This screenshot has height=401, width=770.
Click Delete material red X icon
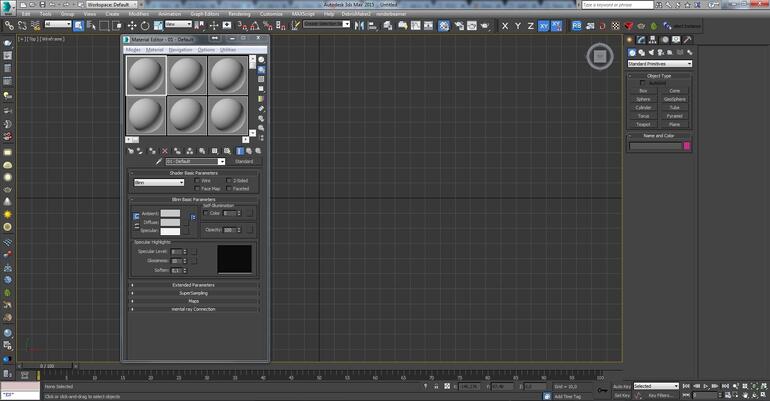(x=165, y=151)
